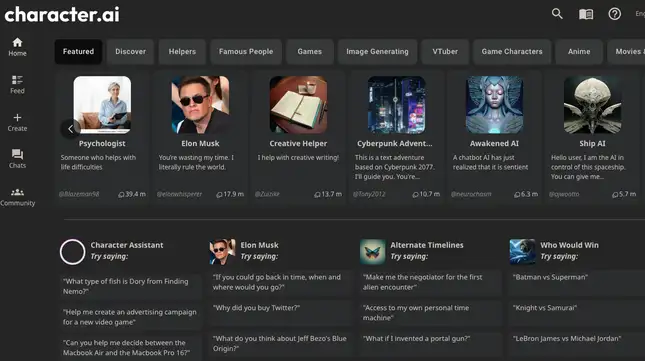Click "Why did you buy Twitter?" prompt
645x361 pixels.
280,308
